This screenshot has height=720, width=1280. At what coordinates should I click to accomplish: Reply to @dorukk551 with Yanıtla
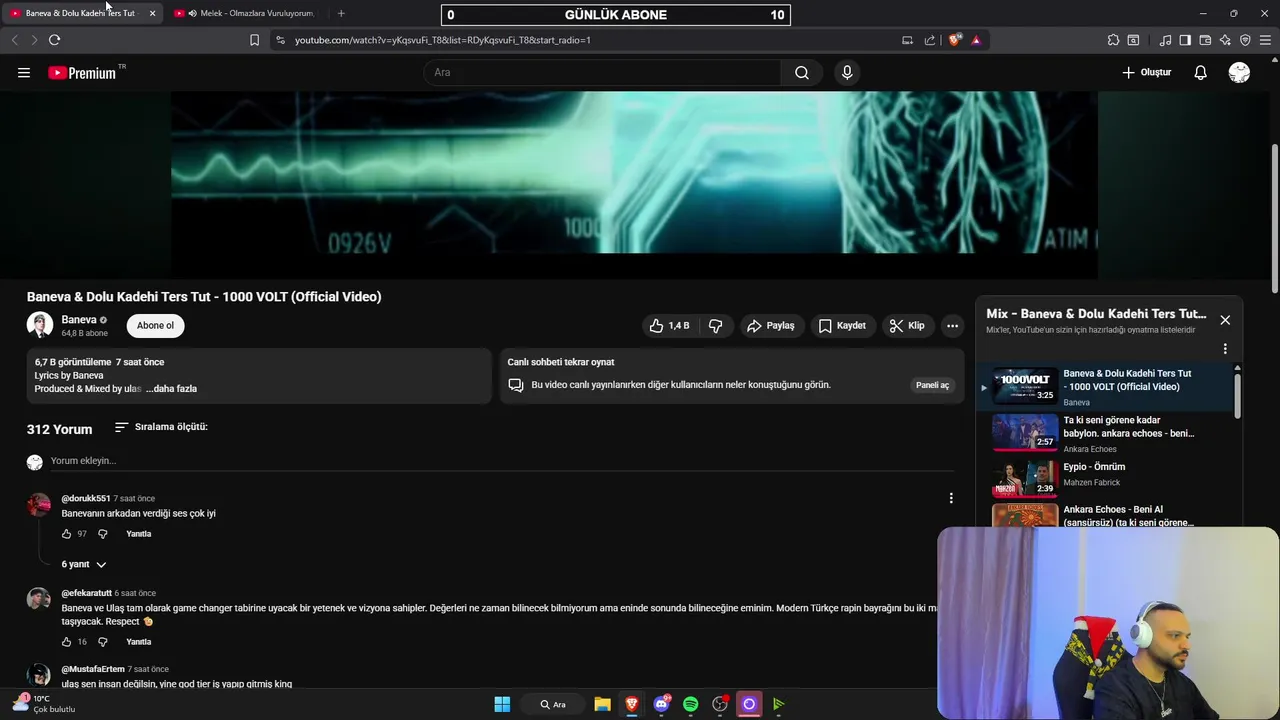[x=139, y=534]
